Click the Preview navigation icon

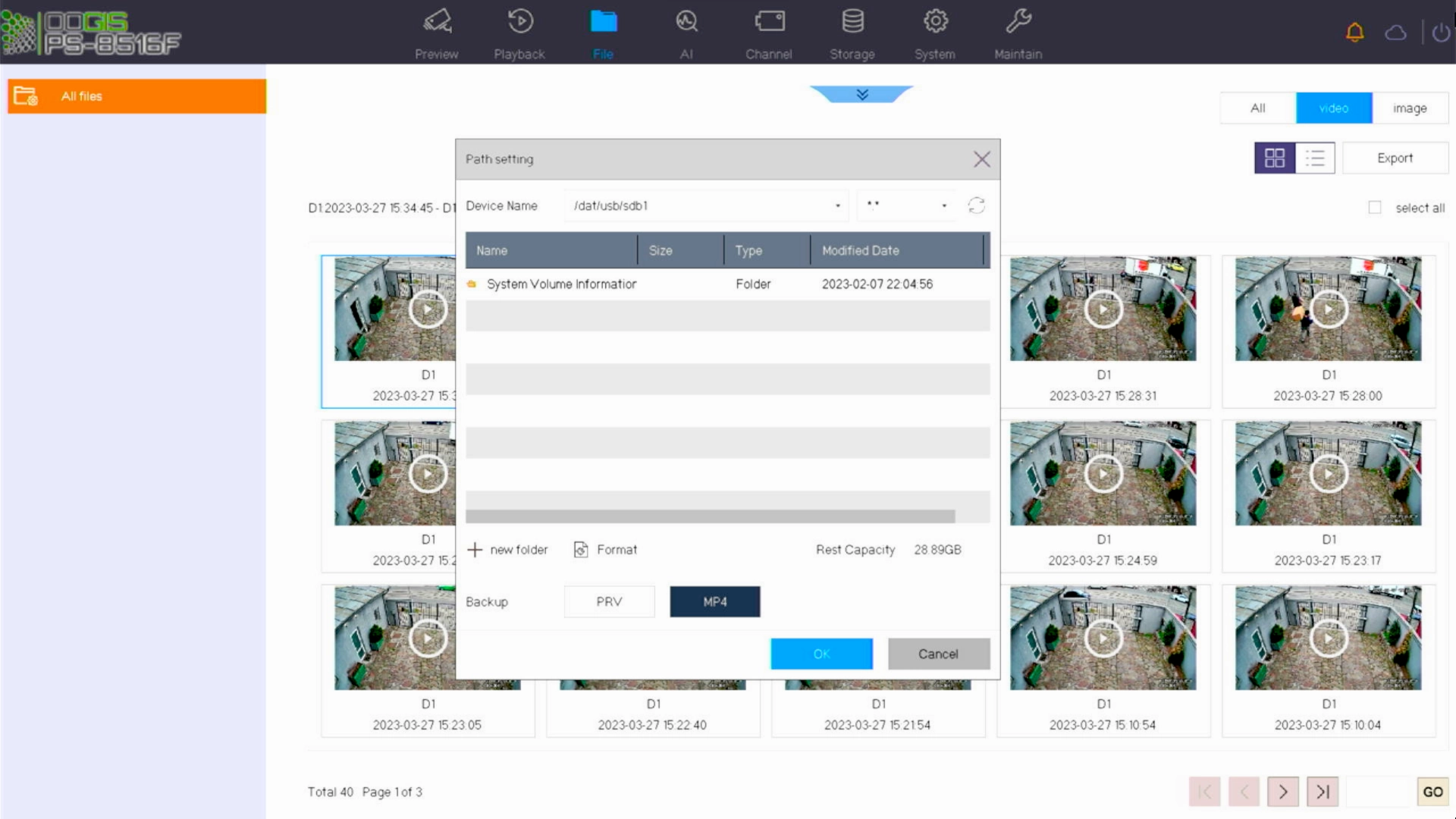point(436,32)
